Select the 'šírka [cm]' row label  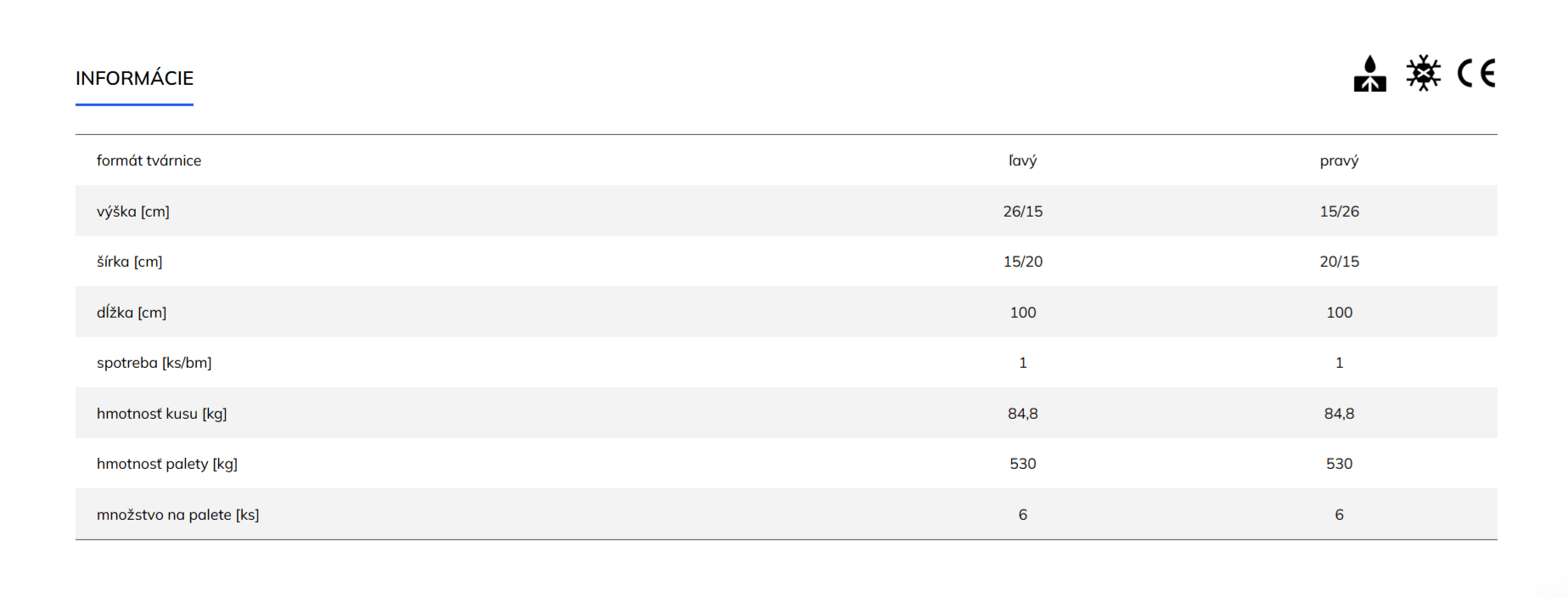click(129, 262)
